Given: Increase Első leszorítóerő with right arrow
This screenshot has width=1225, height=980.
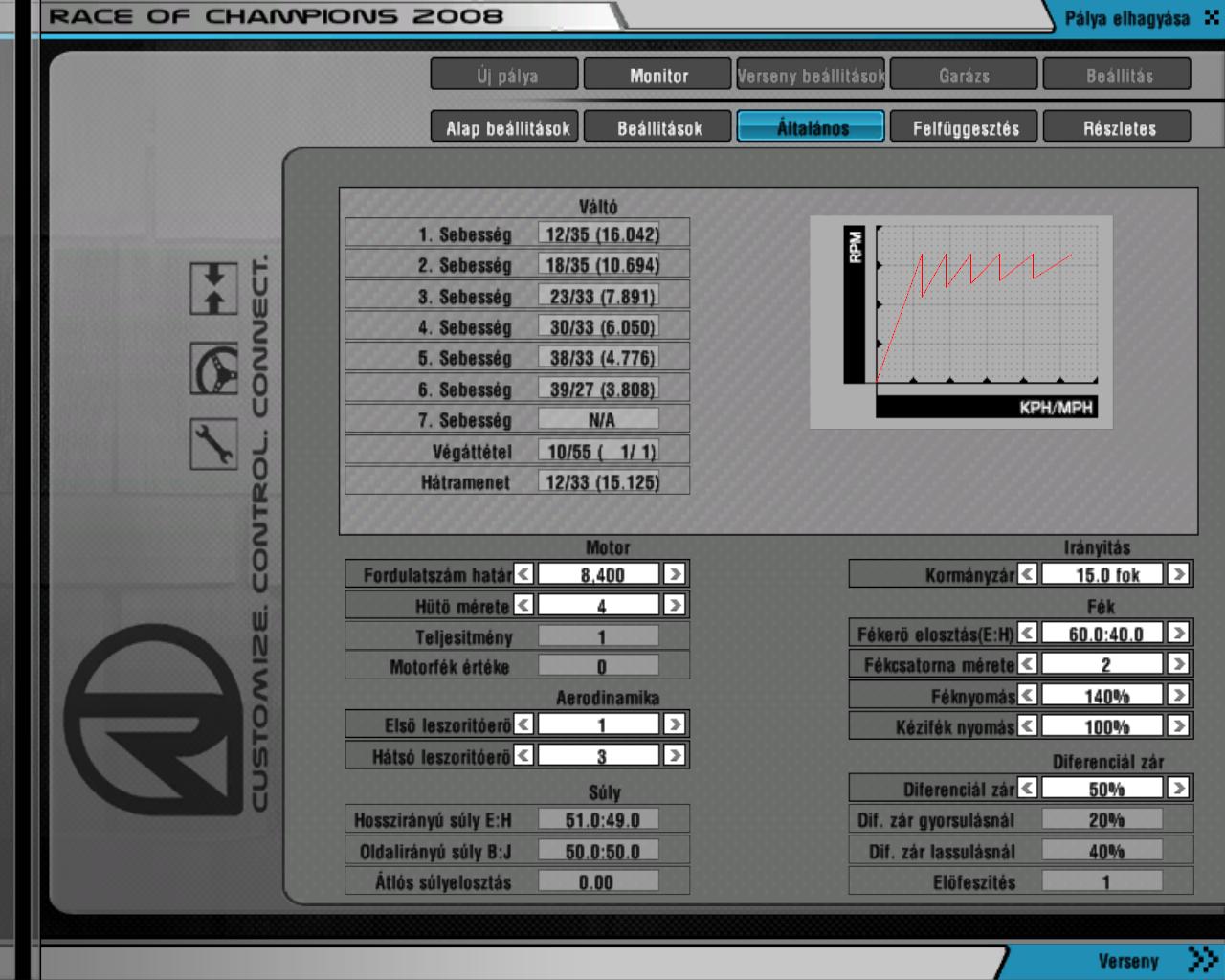Looking at the screenshot, I should point(675,724).
